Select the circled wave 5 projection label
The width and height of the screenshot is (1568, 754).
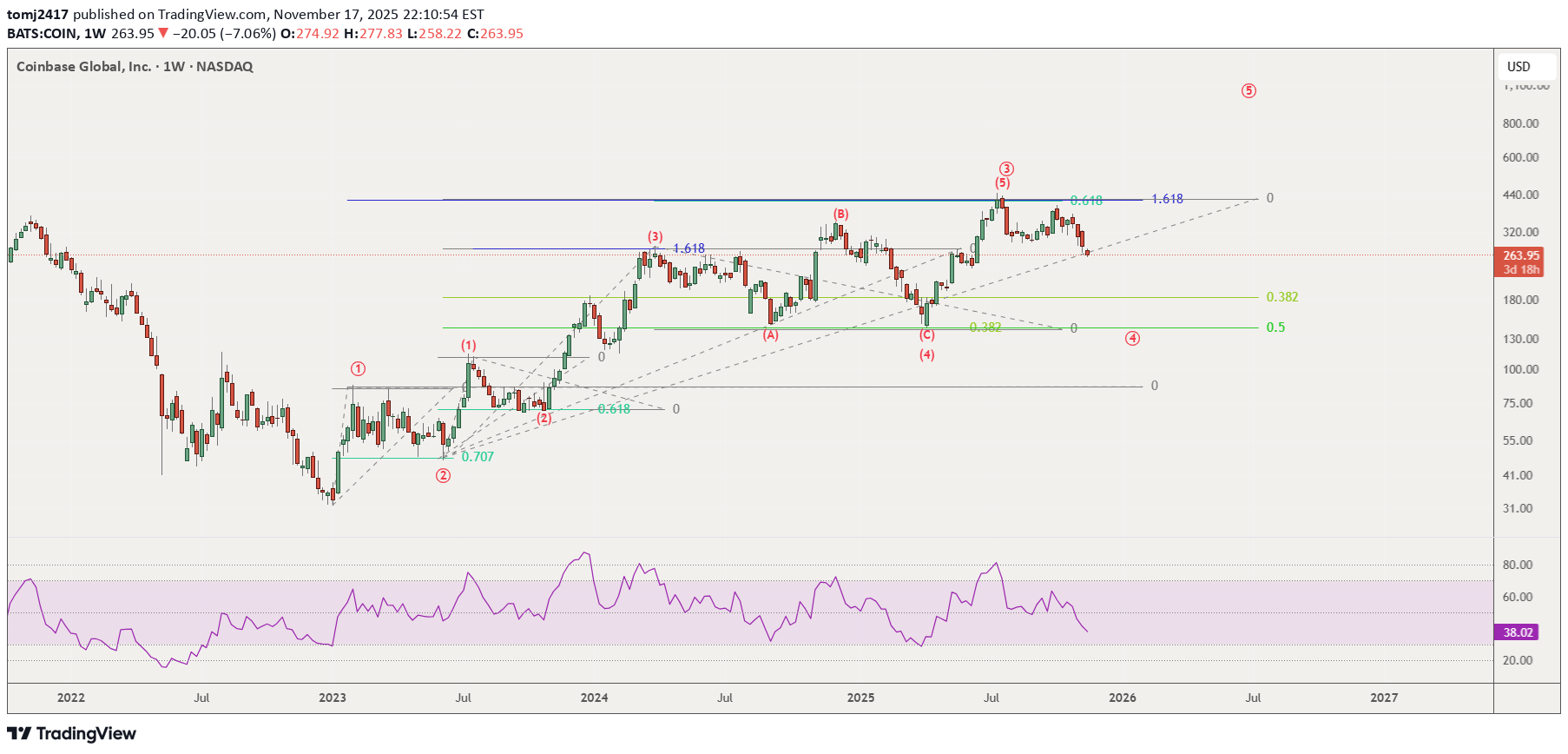pyautogui.click(x=1248, y=91)
